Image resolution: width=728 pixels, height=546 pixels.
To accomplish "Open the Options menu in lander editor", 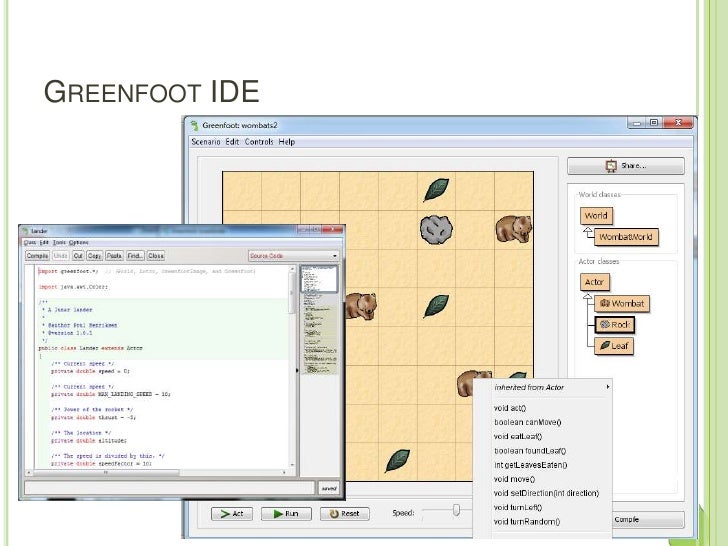I will [x=78, y=242].
